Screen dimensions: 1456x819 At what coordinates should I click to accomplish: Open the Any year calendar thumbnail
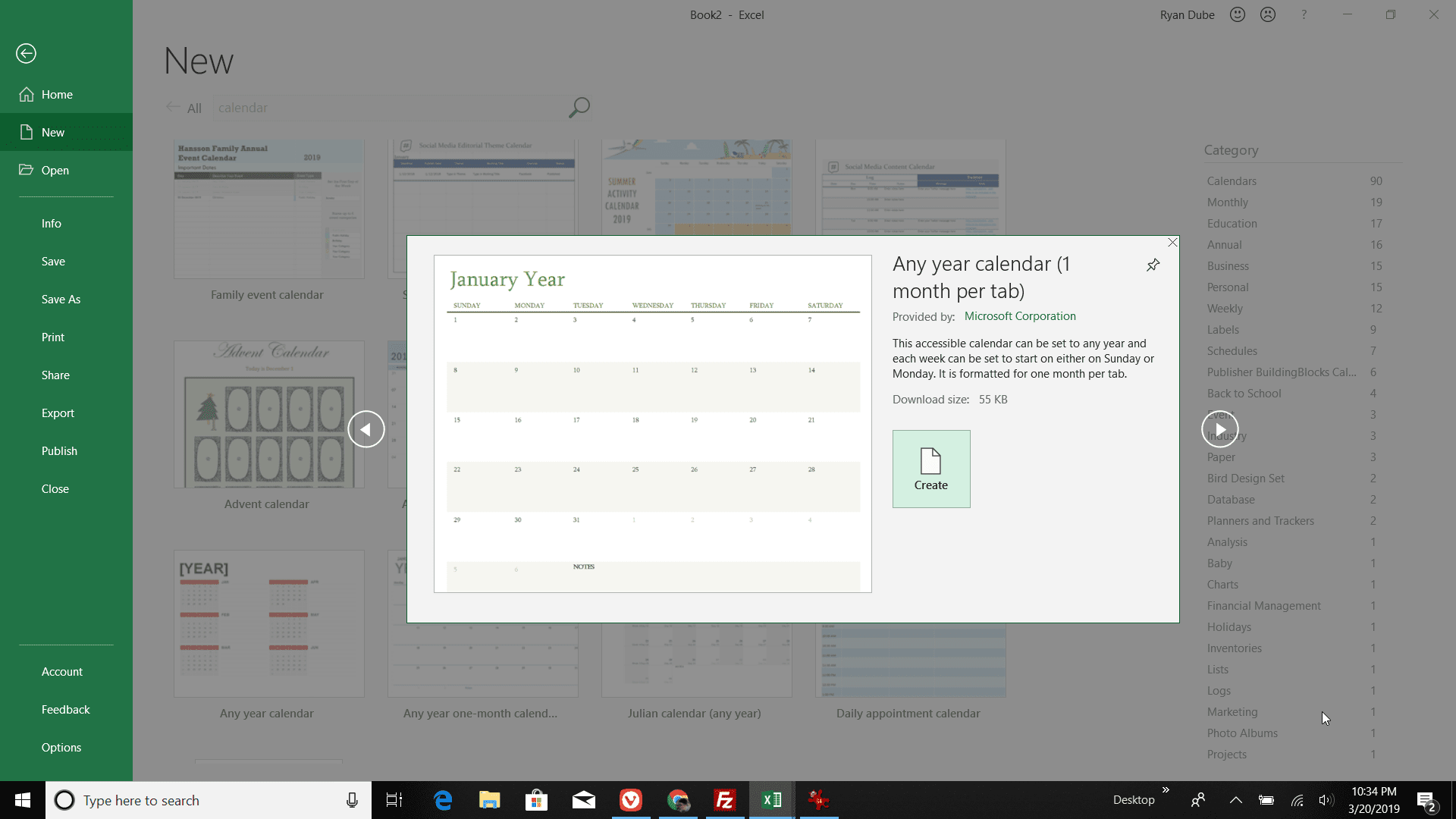click(x=268, y=623)
